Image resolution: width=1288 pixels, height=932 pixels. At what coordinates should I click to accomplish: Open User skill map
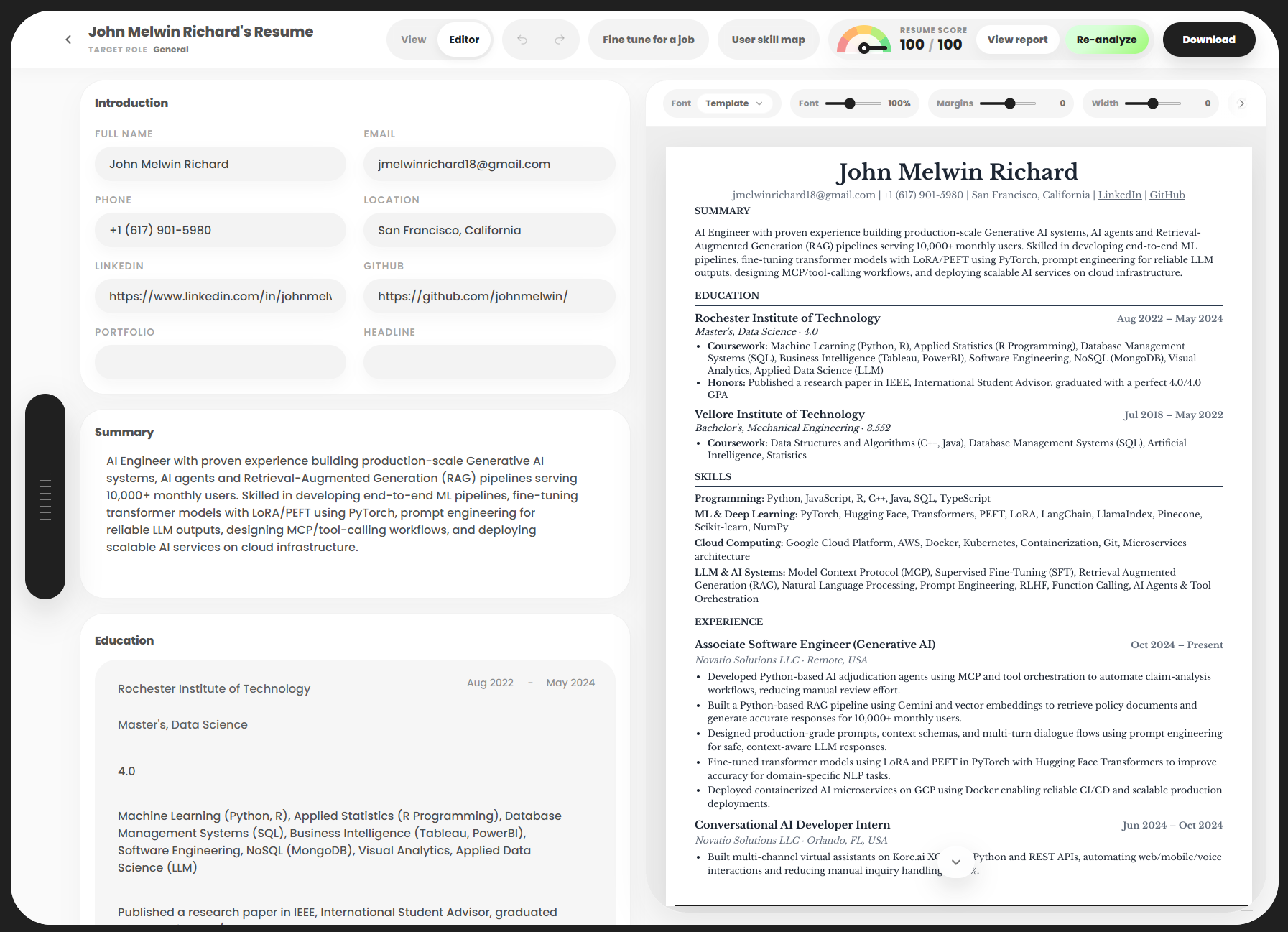pyautogui.click(x=768, y=40)
